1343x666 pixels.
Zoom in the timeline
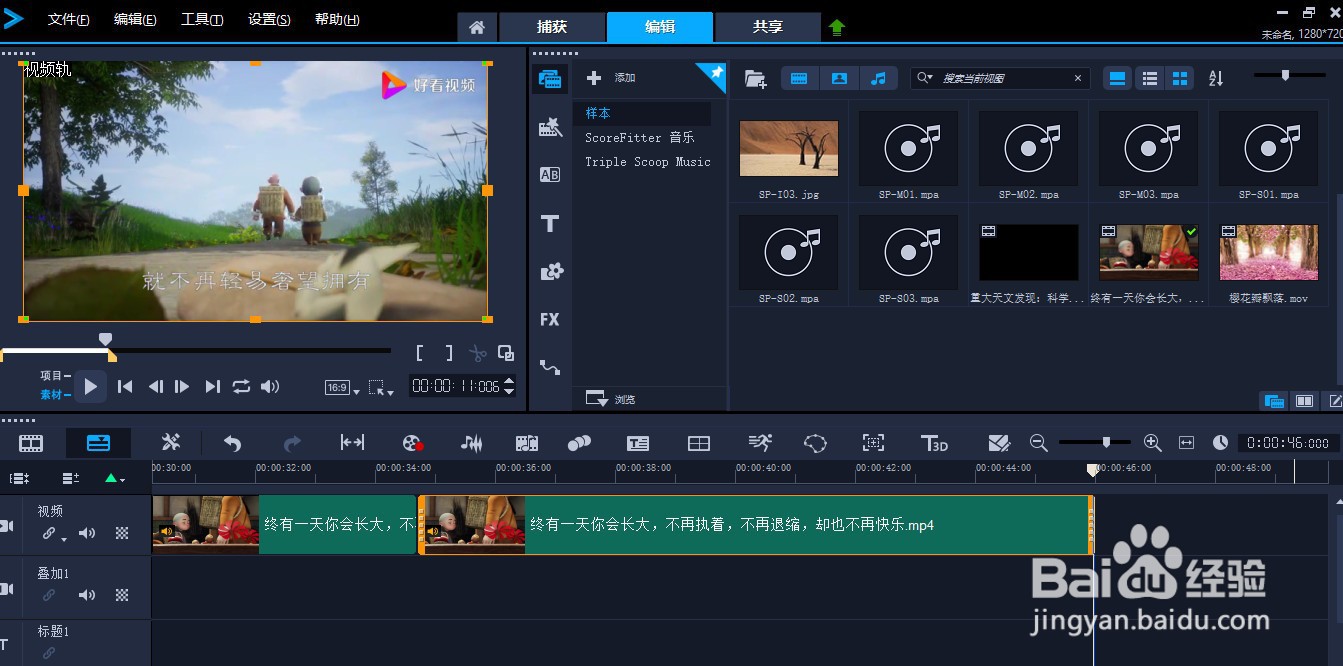click(x=1152, y=442)
